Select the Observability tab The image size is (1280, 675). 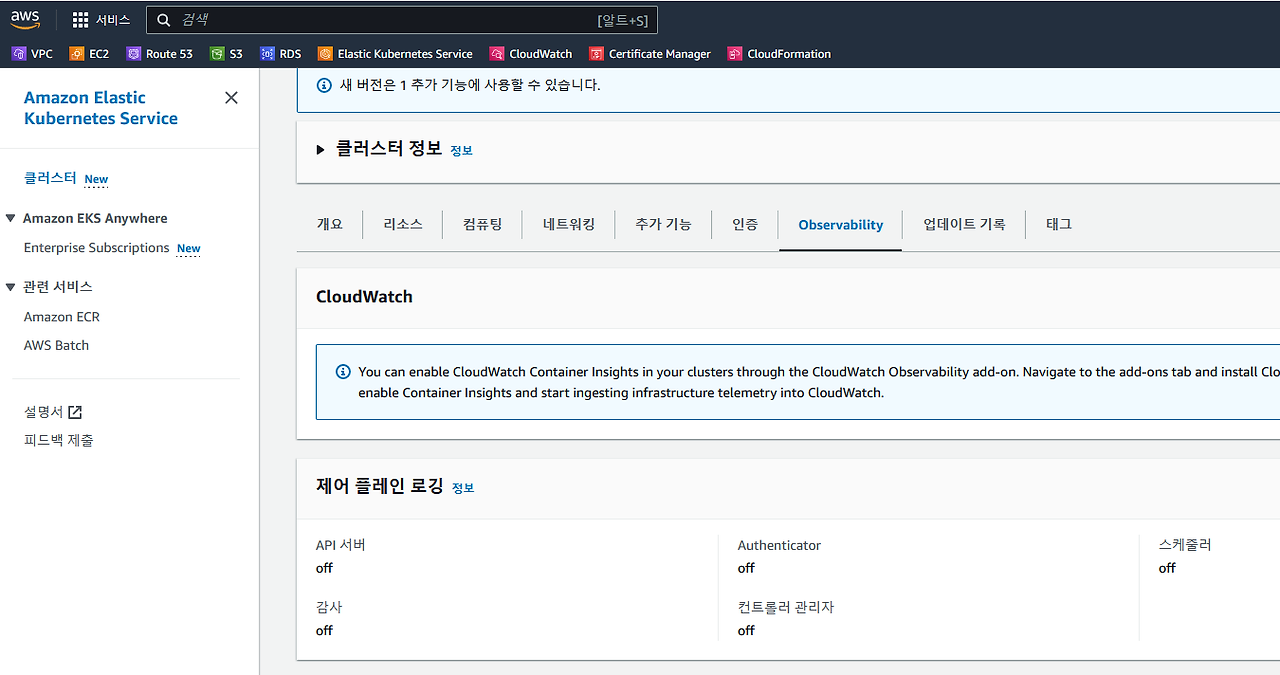point(841,225)
